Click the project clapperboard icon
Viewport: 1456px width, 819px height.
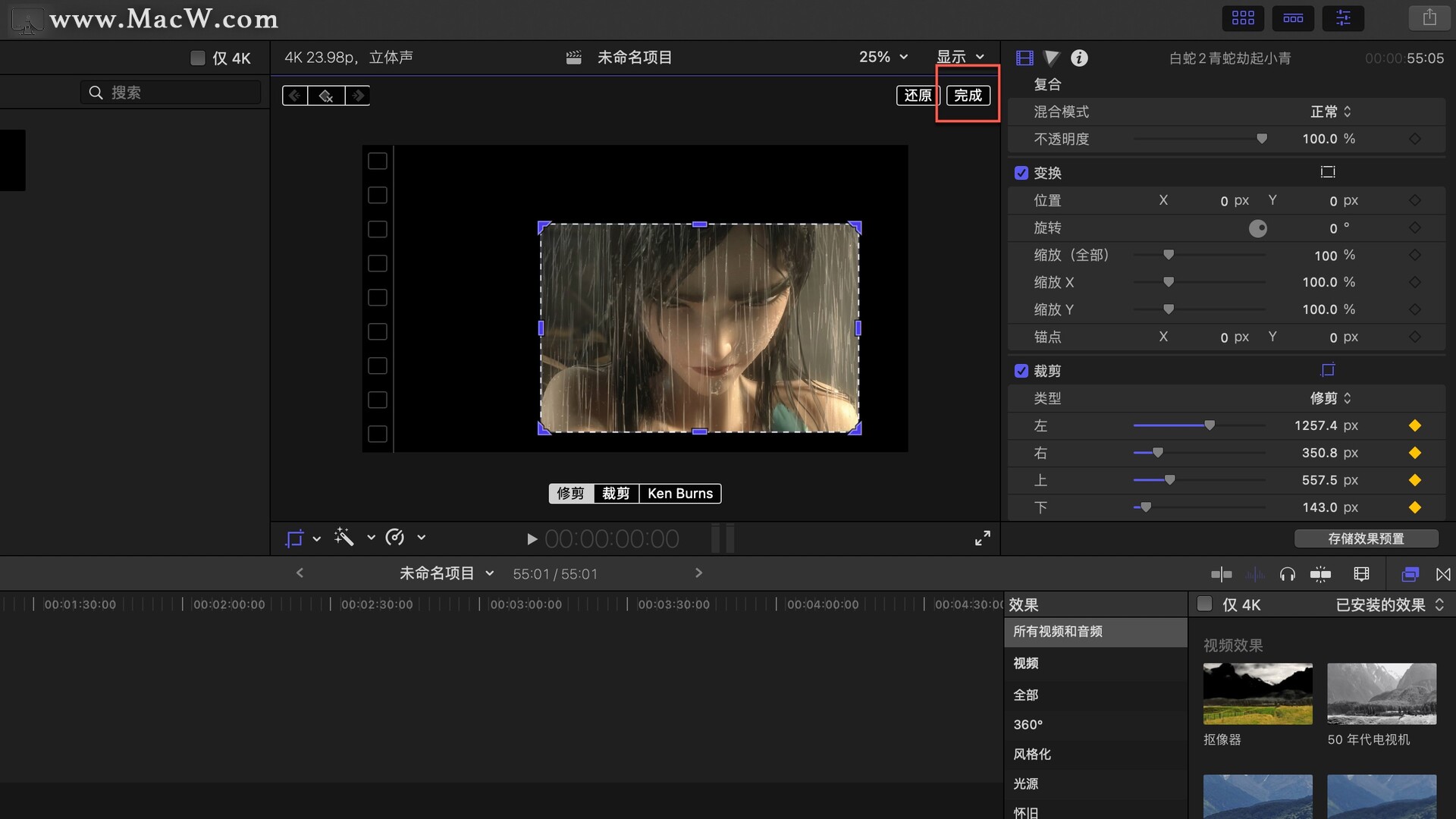pyautogui.click(x=574, y=58)
